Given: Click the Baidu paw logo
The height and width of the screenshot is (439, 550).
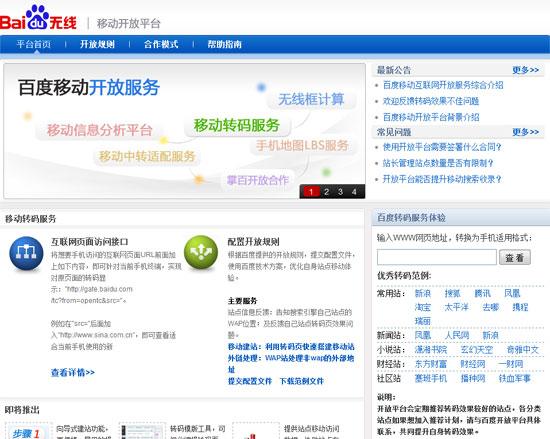Looking at the screenshot, I should pos(38,18).
